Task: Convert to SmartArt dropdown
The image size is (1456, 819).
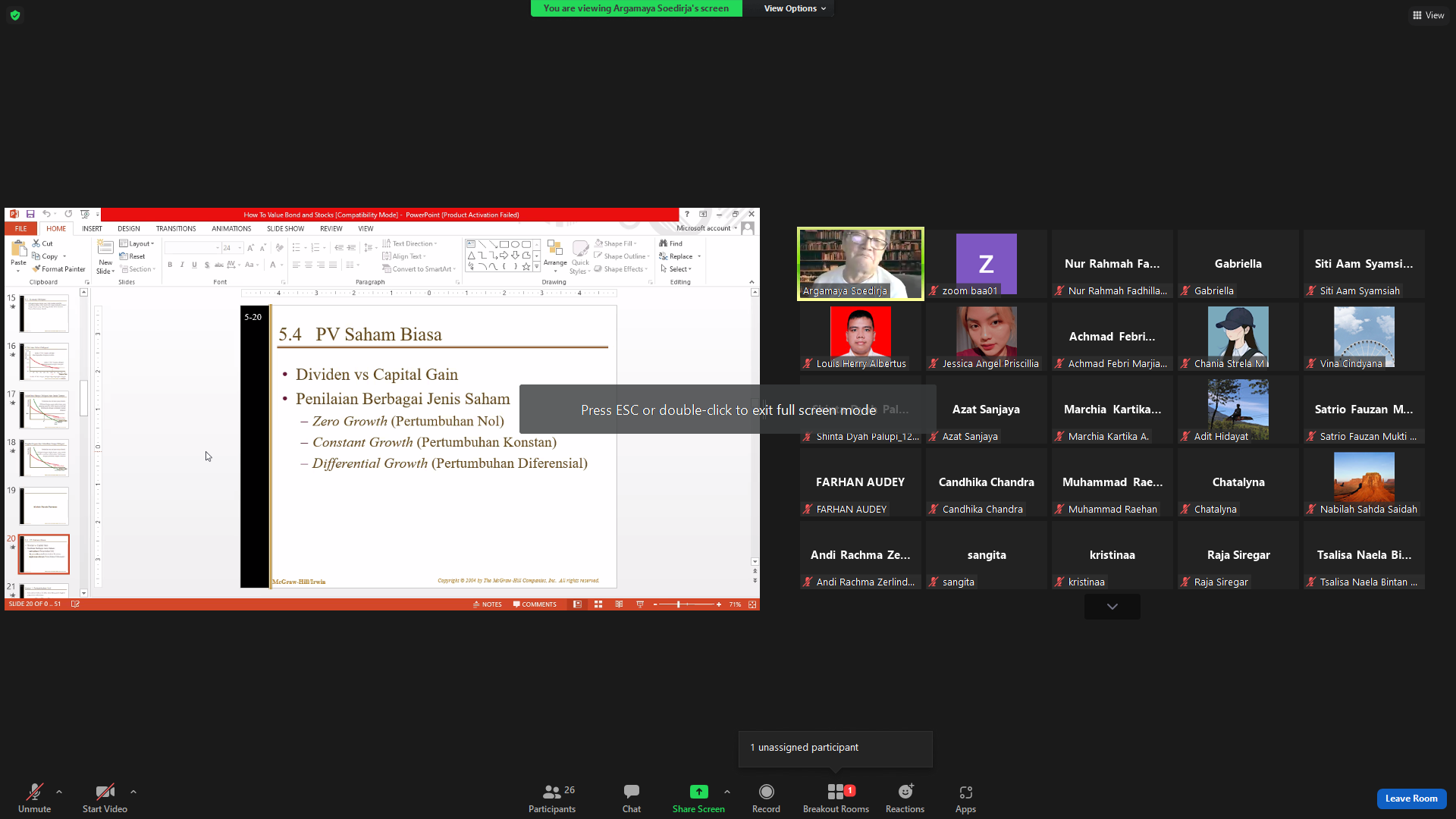Action: tap(419, 269)
